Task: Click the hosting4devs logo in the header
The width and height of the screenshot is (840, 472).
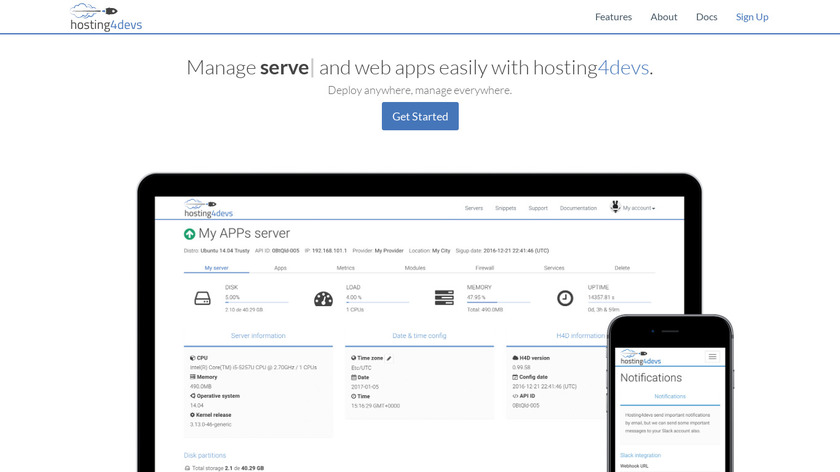Action: pos(106,17)
